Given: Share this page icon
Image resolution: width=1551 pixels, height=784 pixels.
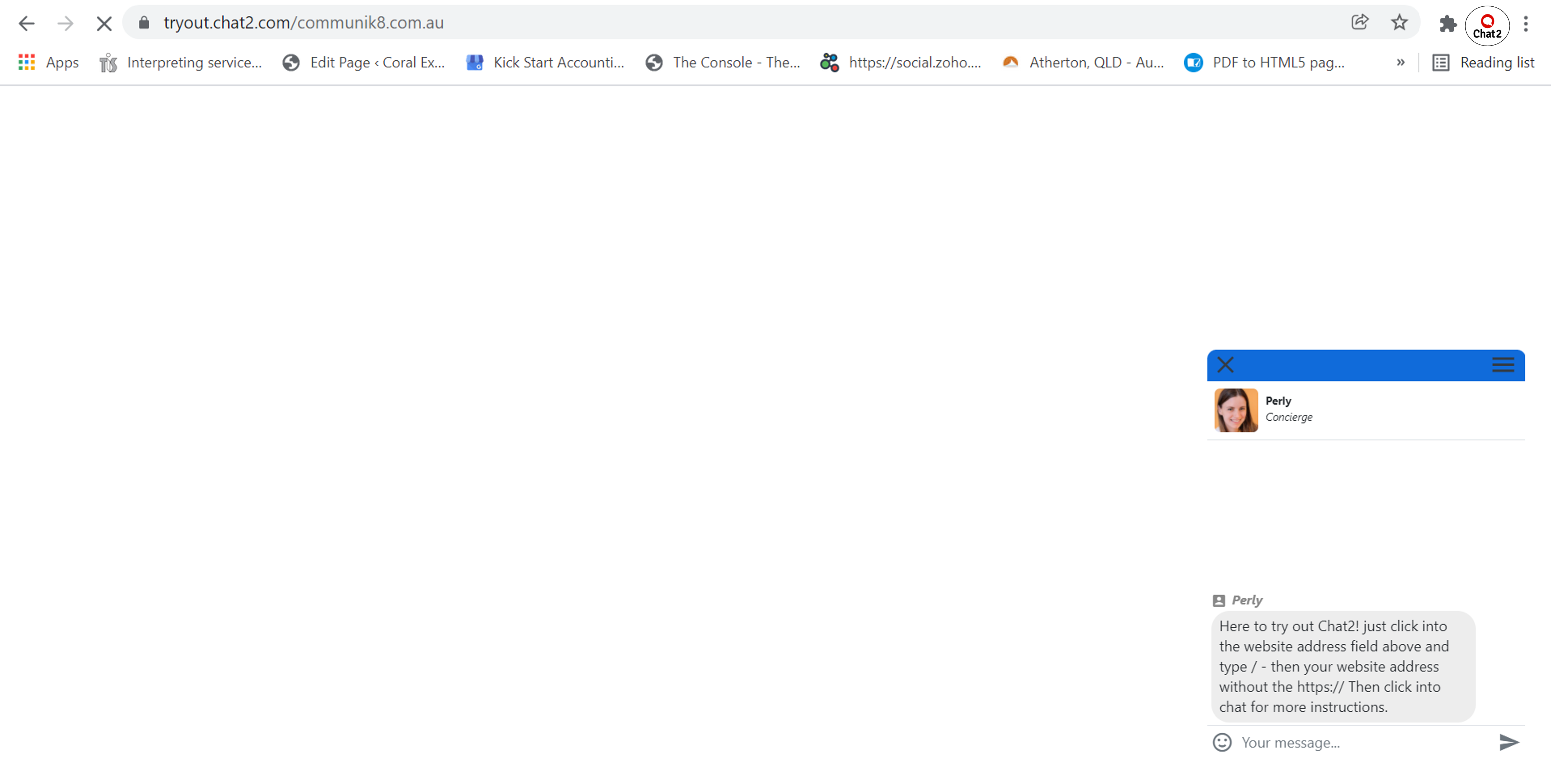Looking at the screenshot, I should tap(1360, 23).
